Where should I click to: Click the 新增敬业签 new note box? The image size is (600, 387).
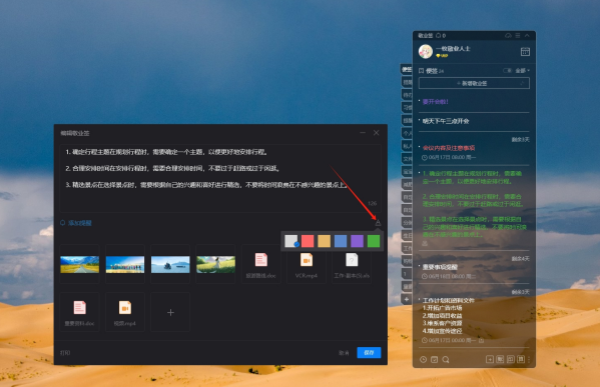pyautogui.click(x=474, y=83)
